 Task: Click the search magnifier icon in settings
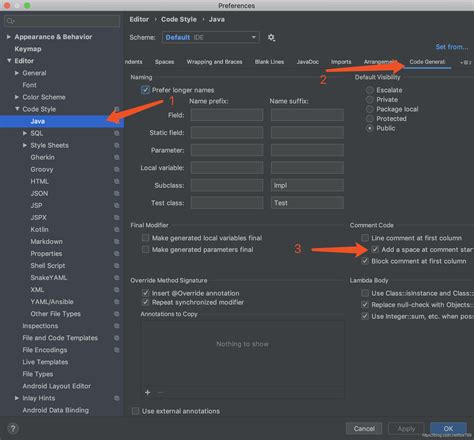[10, 21]
